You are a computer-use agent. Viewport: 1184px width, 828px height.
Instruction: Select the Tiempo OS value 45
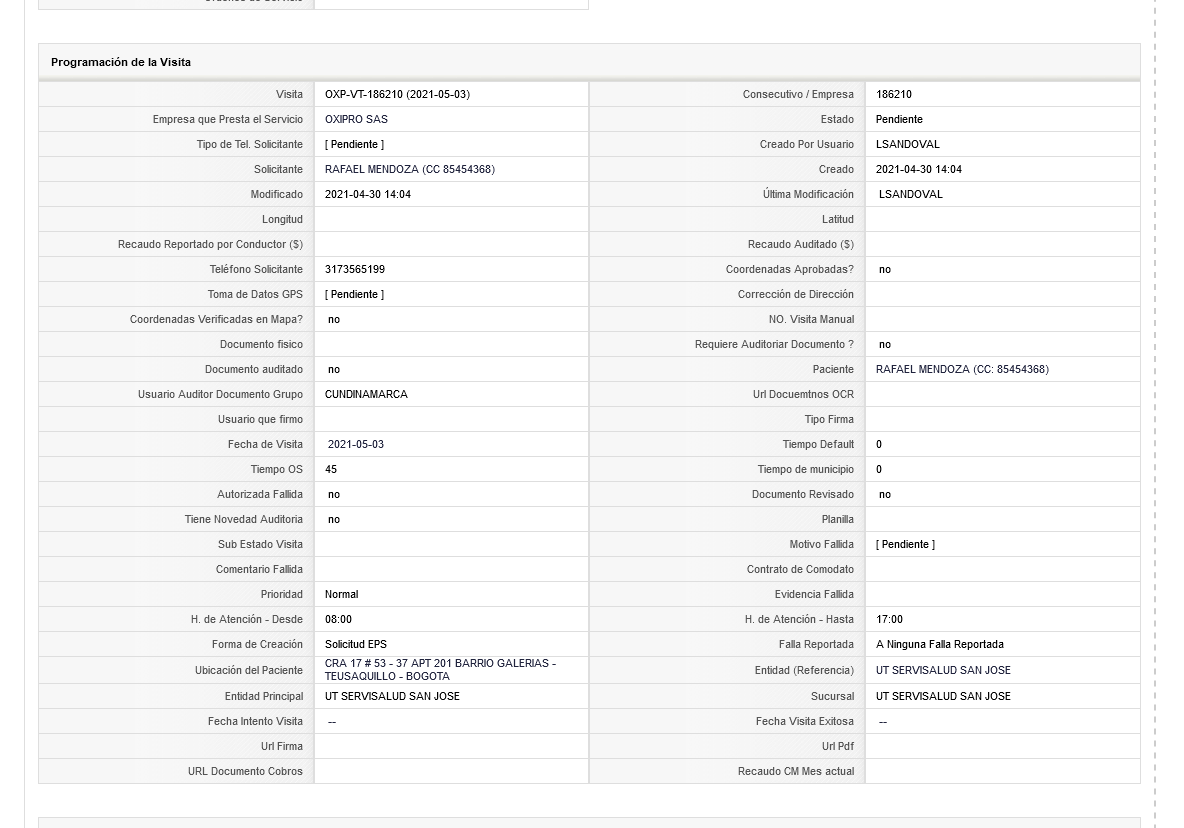331,469
